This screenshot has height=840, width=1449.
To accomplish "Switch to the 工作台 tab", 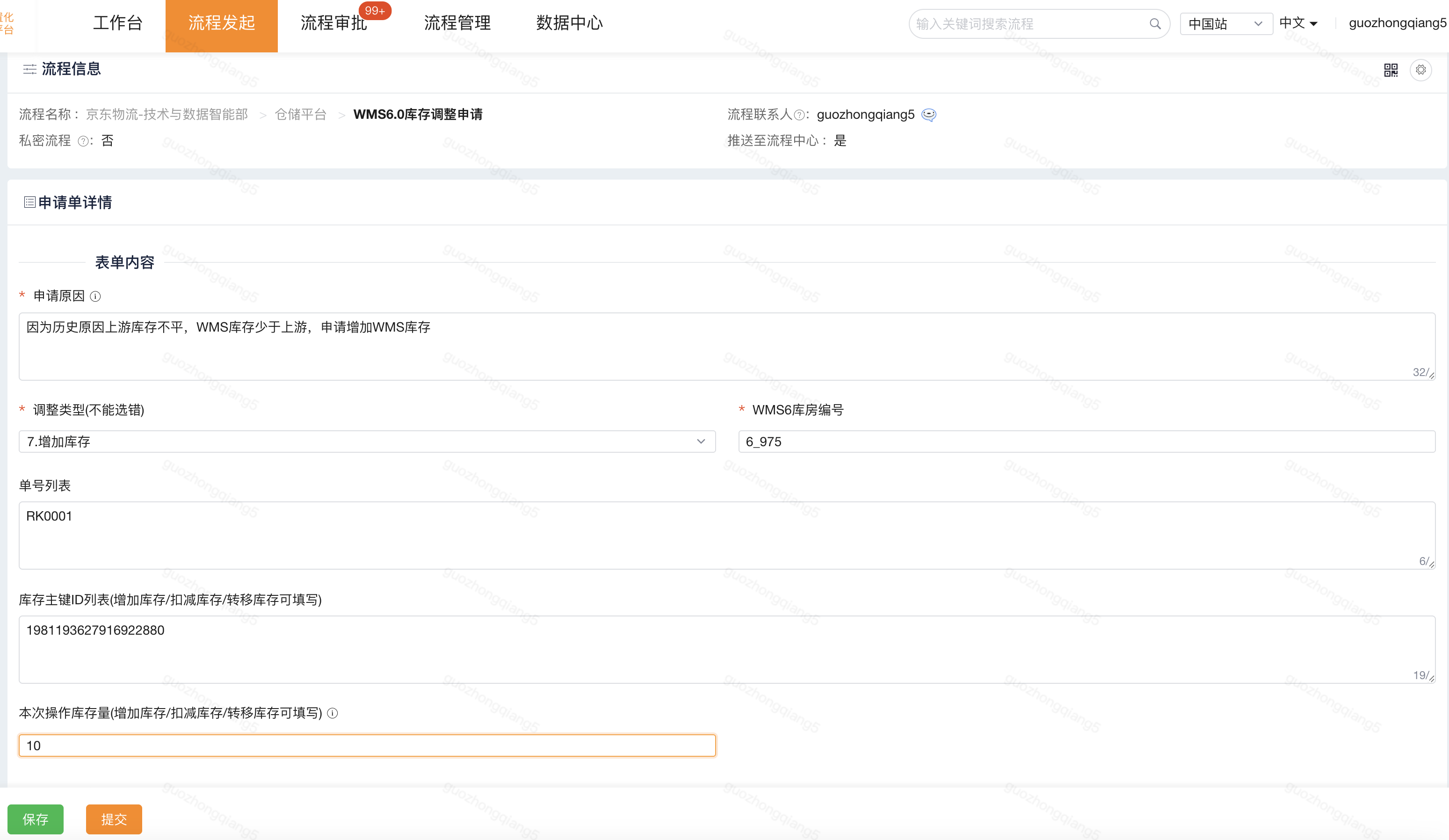I will coord(117,23).
